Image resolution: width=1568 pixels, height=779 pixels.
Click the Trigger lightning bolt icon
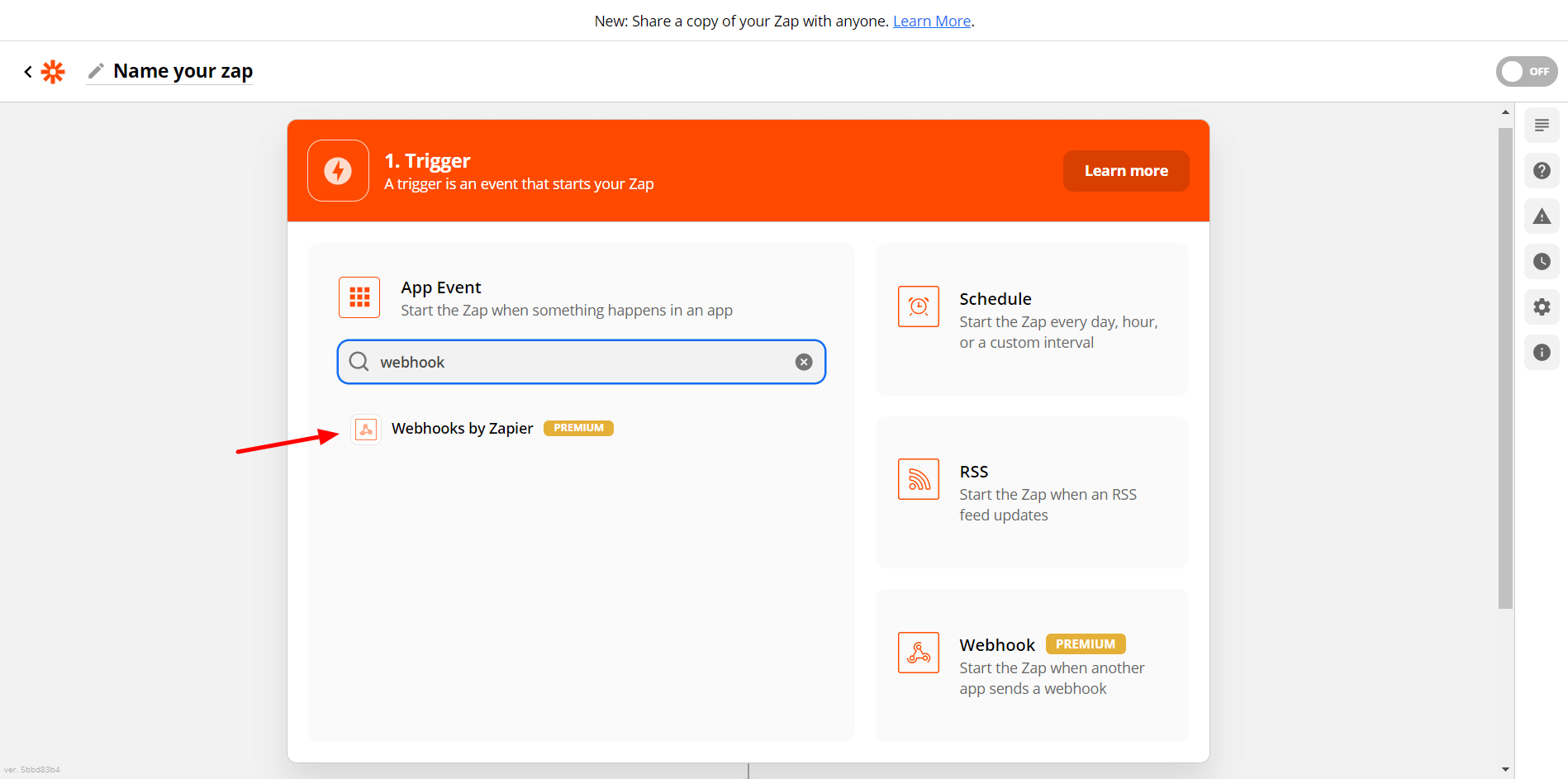tap(338, 170)
